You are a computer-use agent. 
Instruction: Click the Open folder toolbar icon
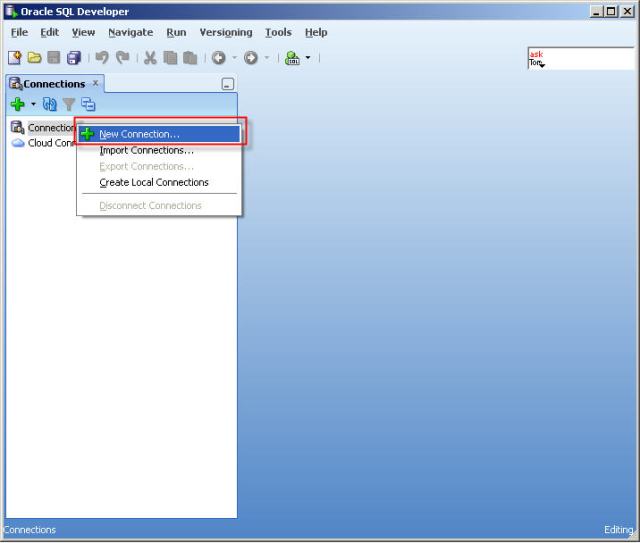(34, 58)
